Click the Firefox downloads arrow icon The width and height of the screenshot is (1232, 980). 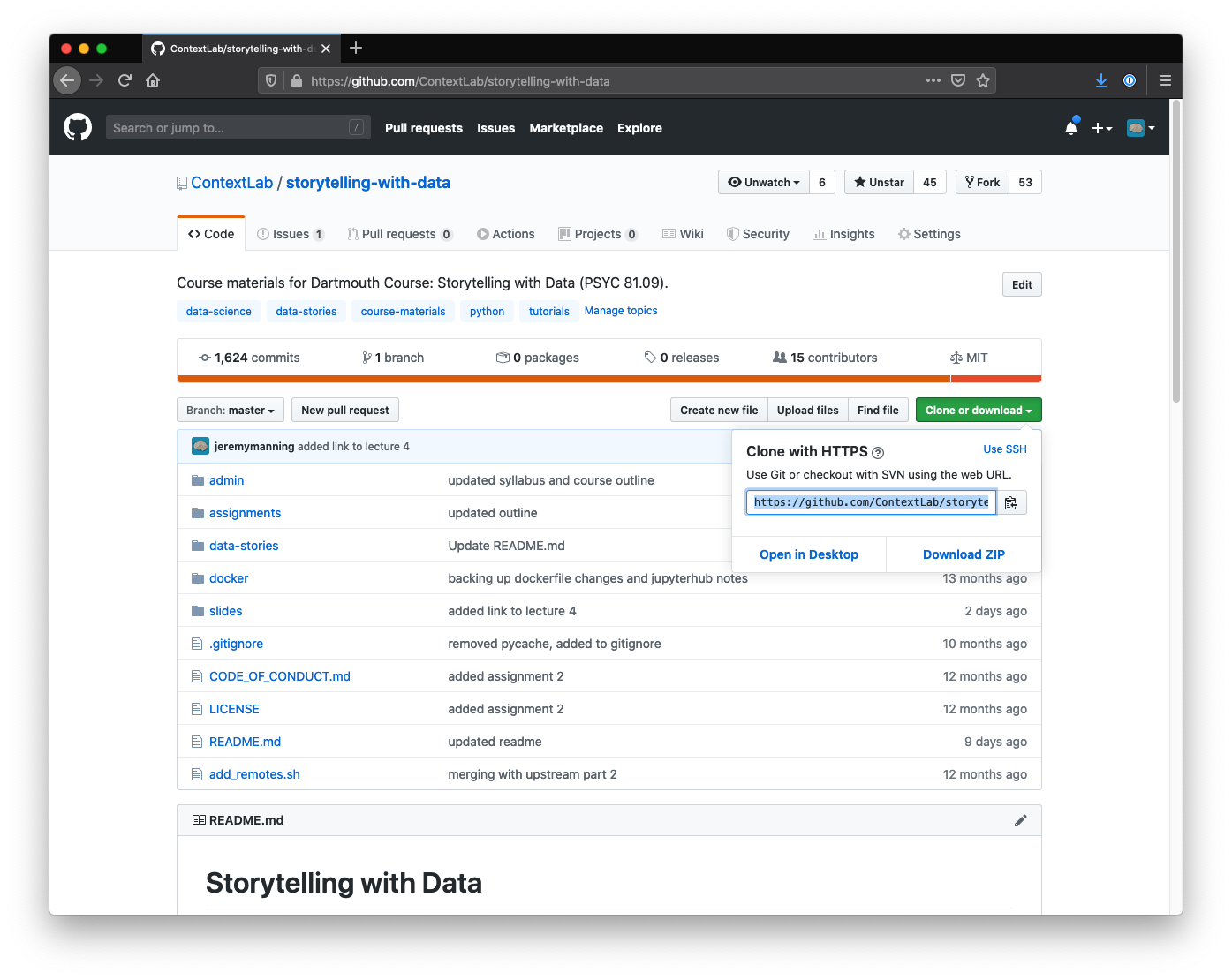(x=1101, y=80)
